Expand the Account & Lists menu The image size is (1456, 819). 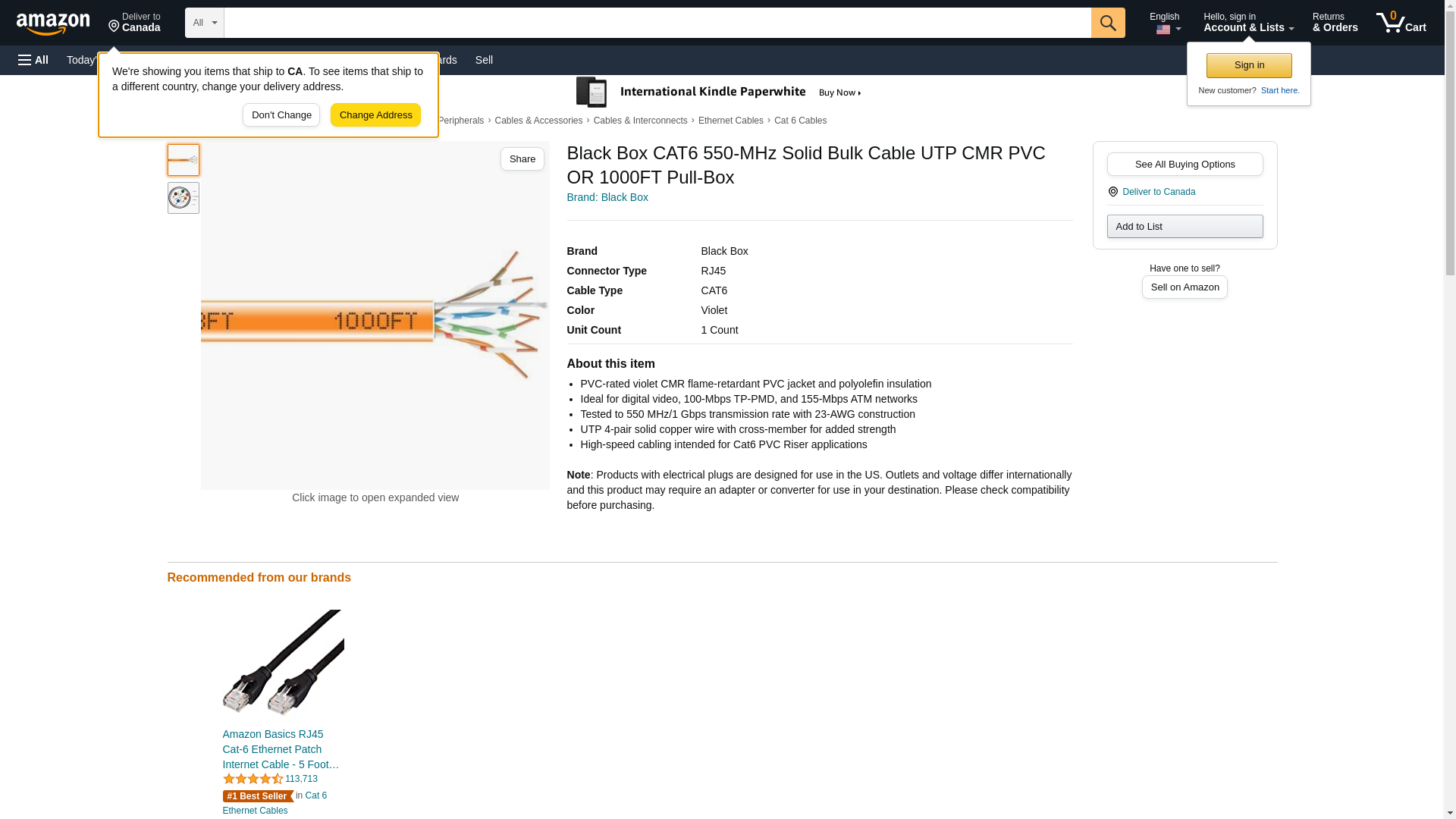click(x=1247, y=23)
